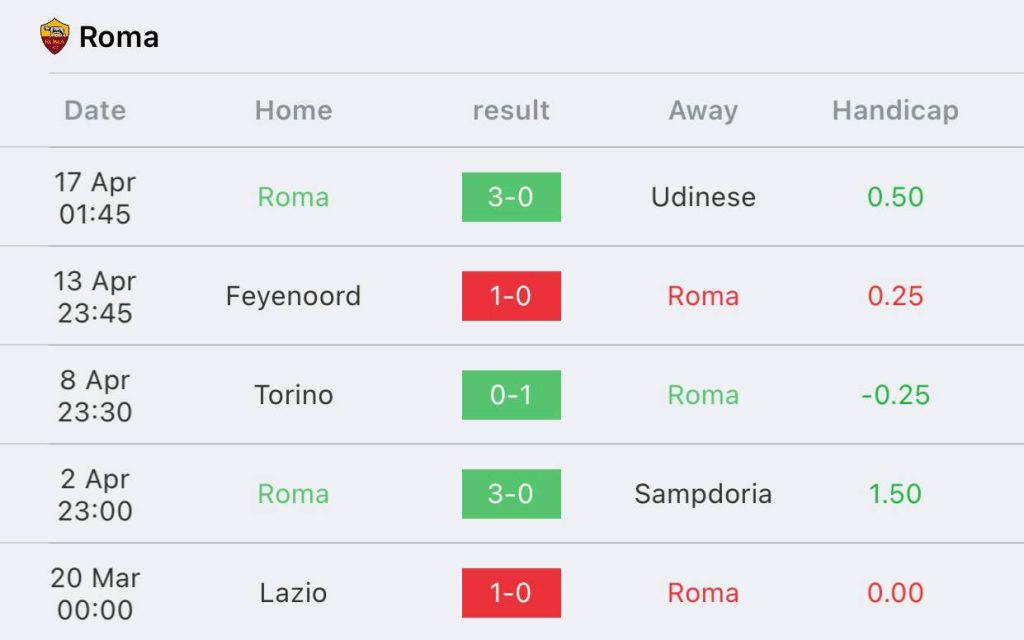Select the 1.50 handicap value
Screen dimensions: 1024x640
[x=895, y=494]
